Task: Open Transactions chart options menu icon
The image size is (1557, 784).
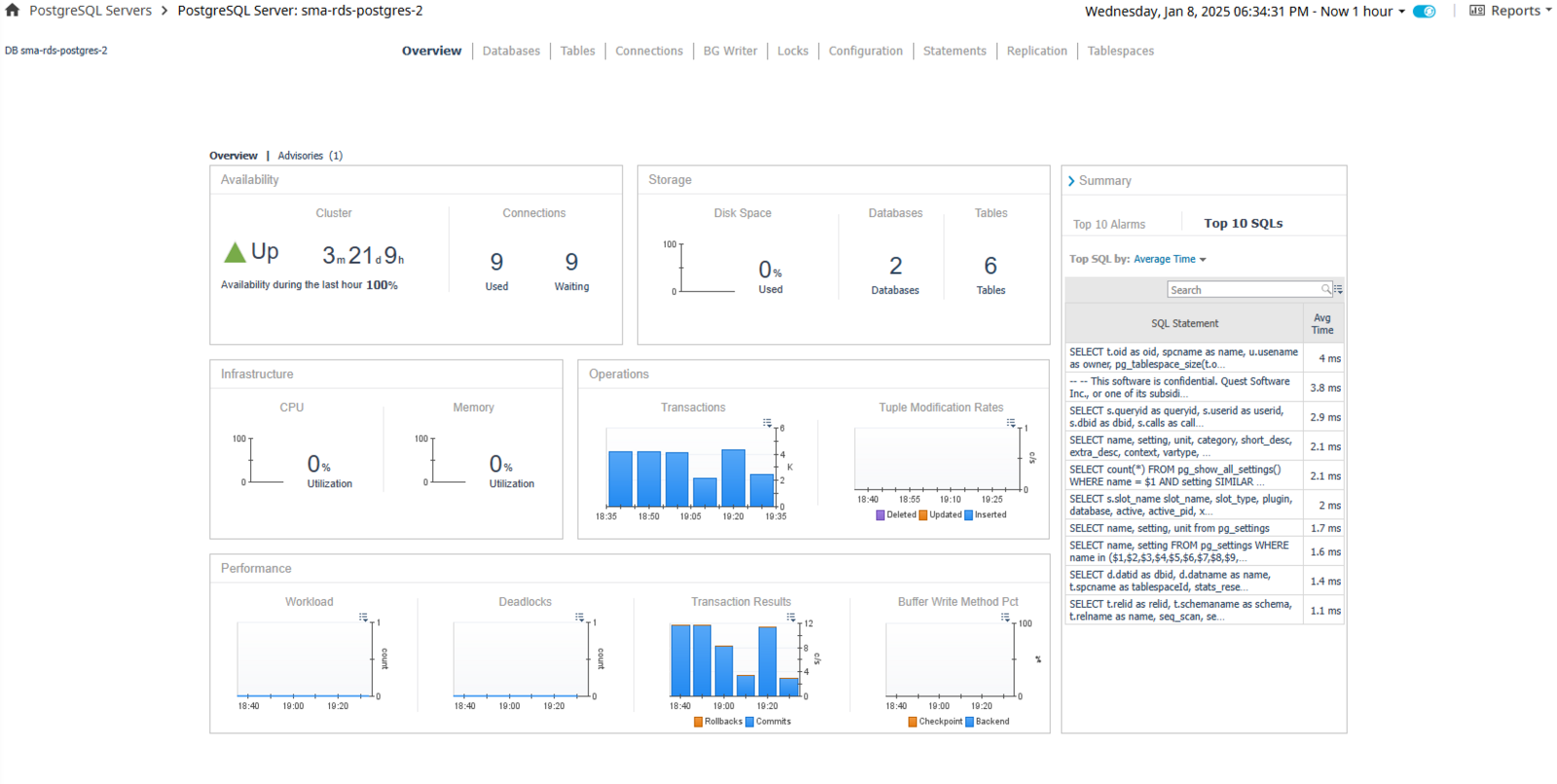Action: [767, 423]
